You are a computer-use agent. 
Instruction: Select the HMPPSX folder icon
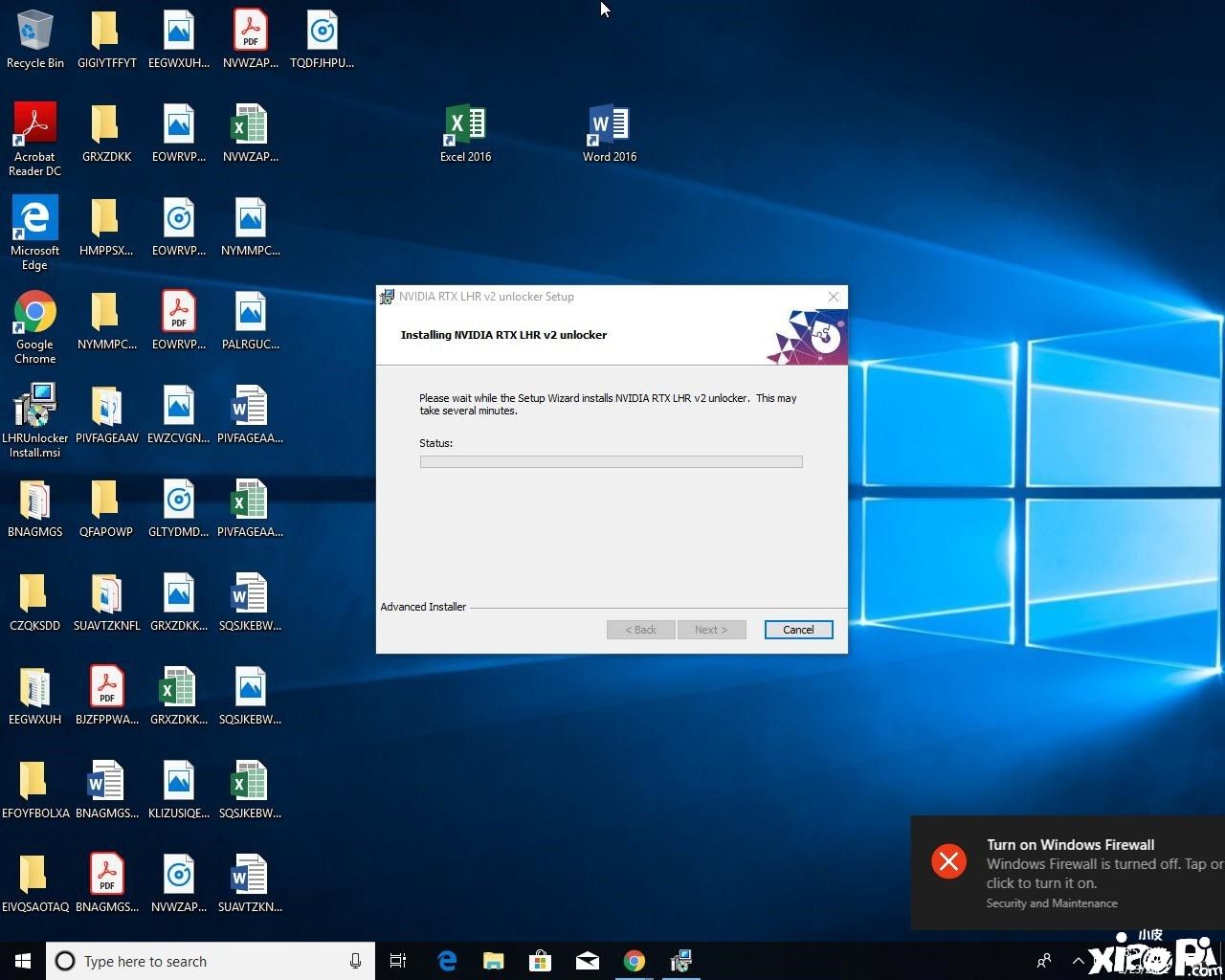[107, 227]
